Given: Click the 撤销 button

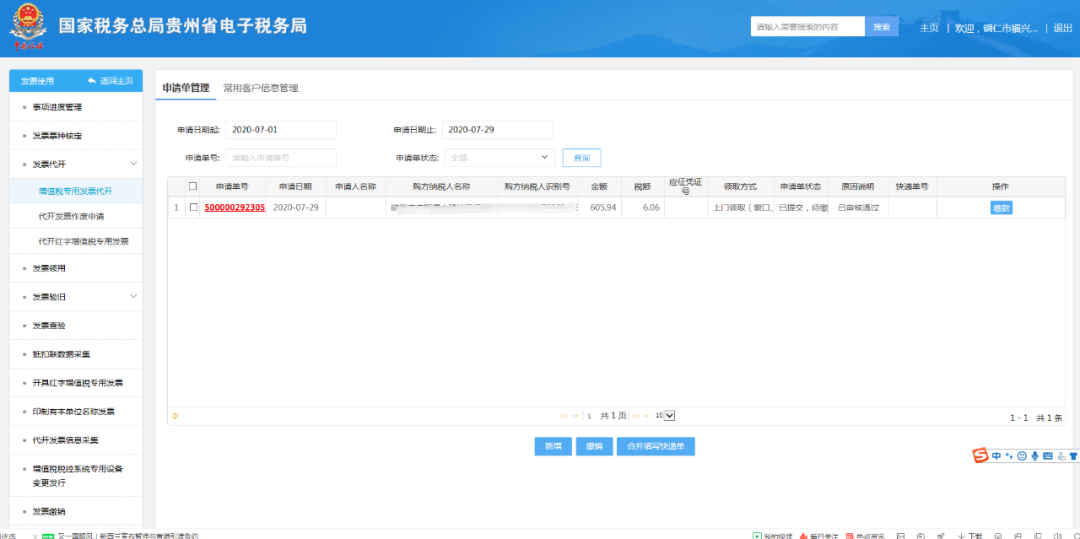Looking at the screenshot, I should [x=594, y=446].
